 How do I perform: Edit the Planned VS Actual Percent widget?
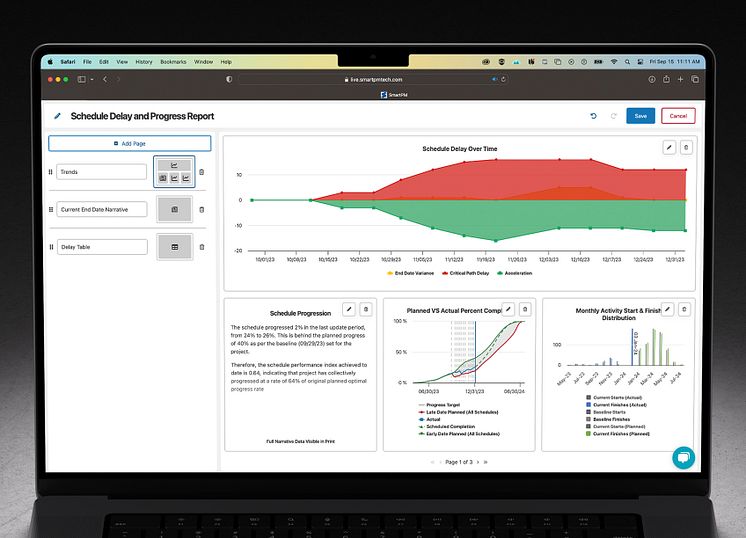[x=509, y=309]
